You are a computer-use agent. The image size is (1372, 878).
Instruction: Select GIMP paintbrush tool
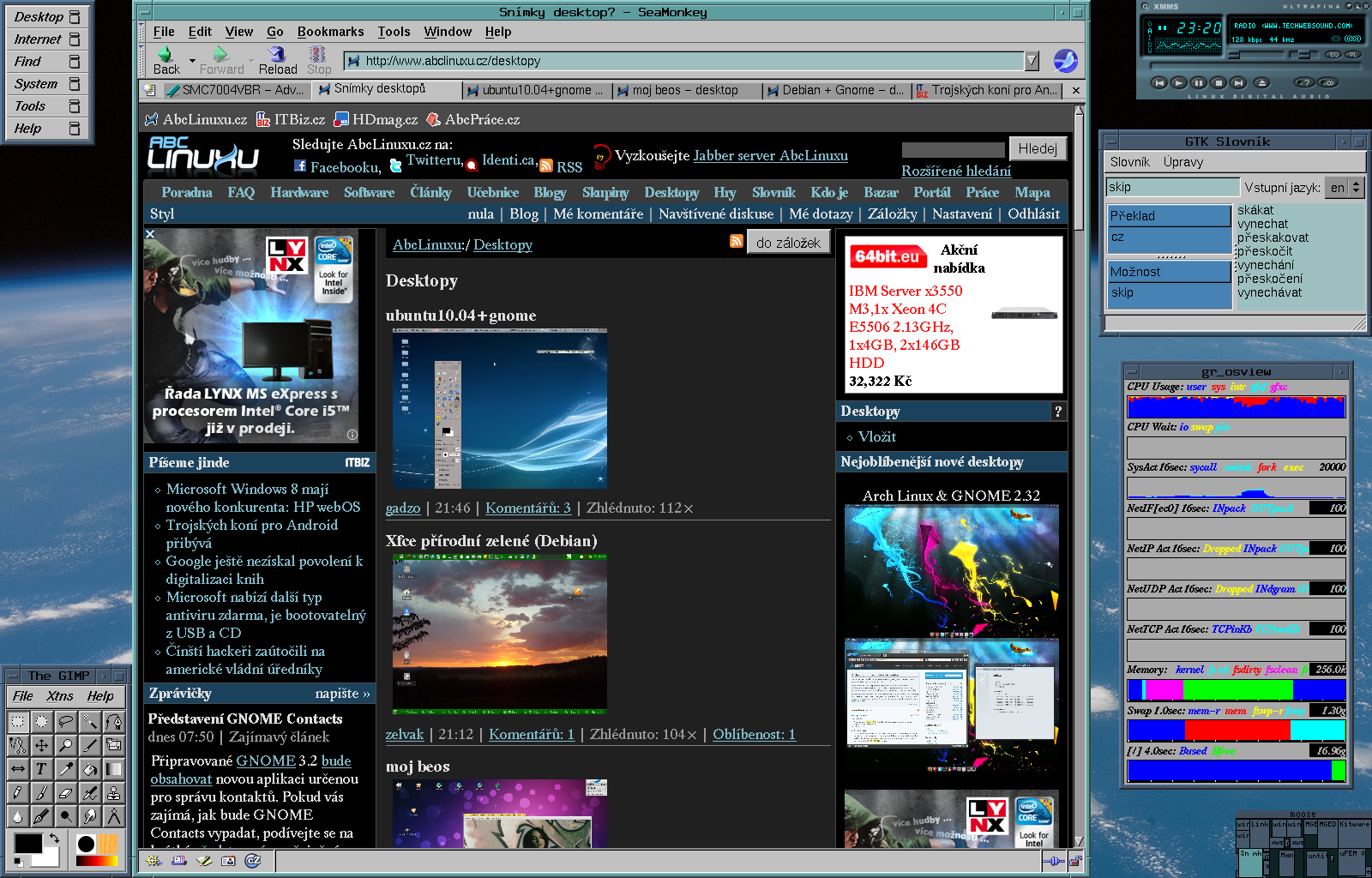click(41, 792)
